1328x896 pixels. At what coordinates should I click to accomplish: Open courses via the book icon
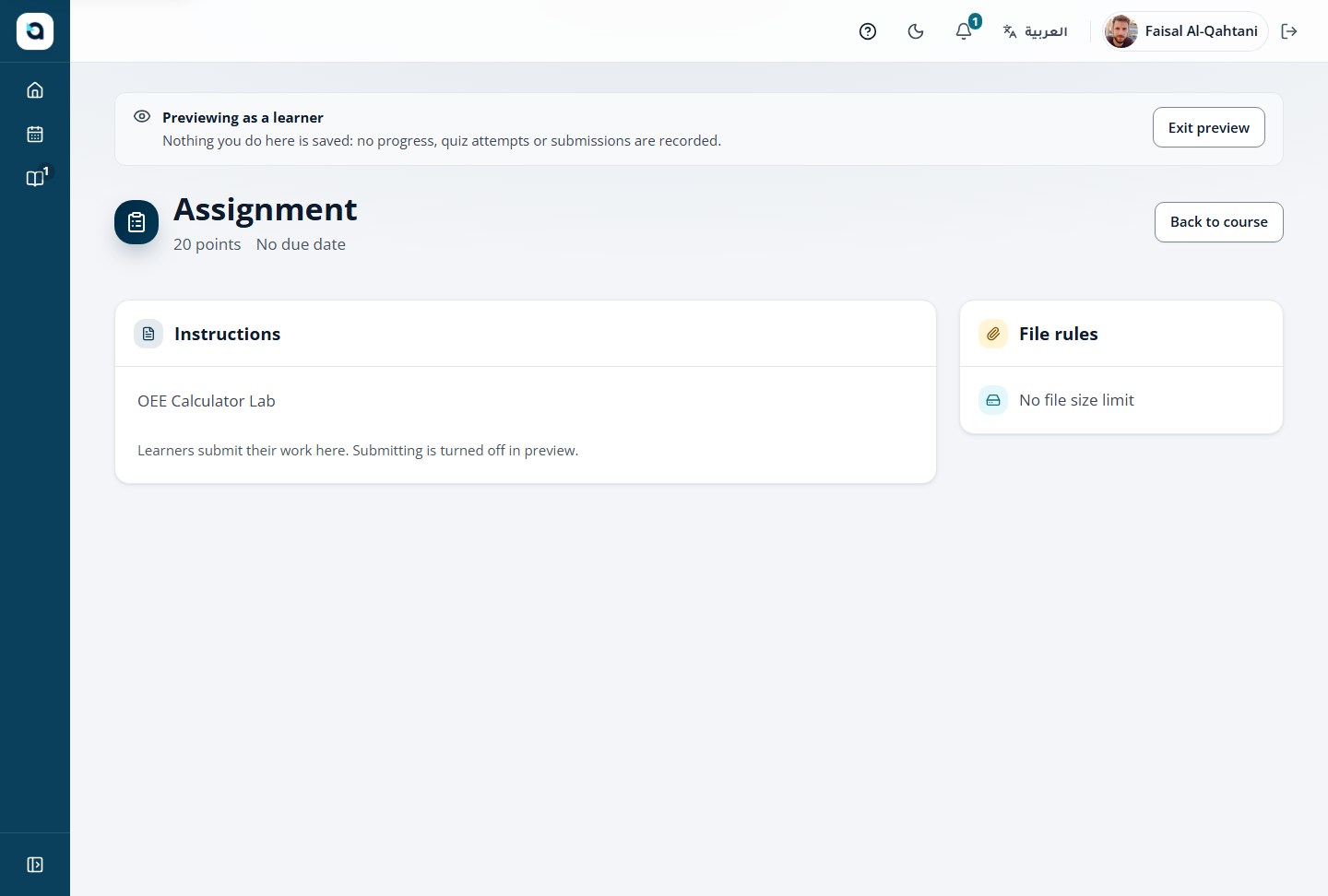[x=35, y=179]
